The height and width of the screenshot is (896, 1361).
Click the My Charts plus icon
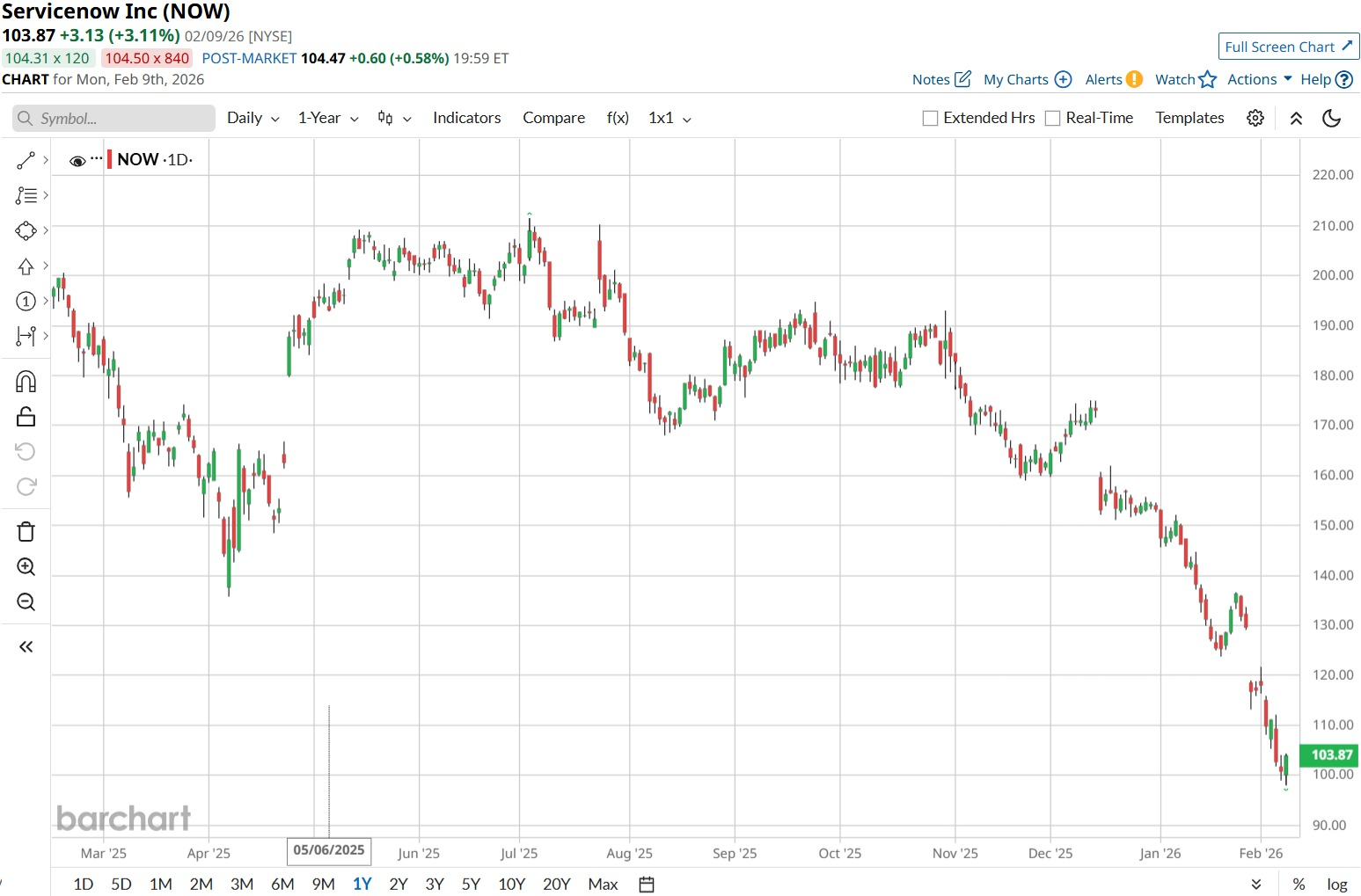pyautogui.click(x=1063, y=79)
